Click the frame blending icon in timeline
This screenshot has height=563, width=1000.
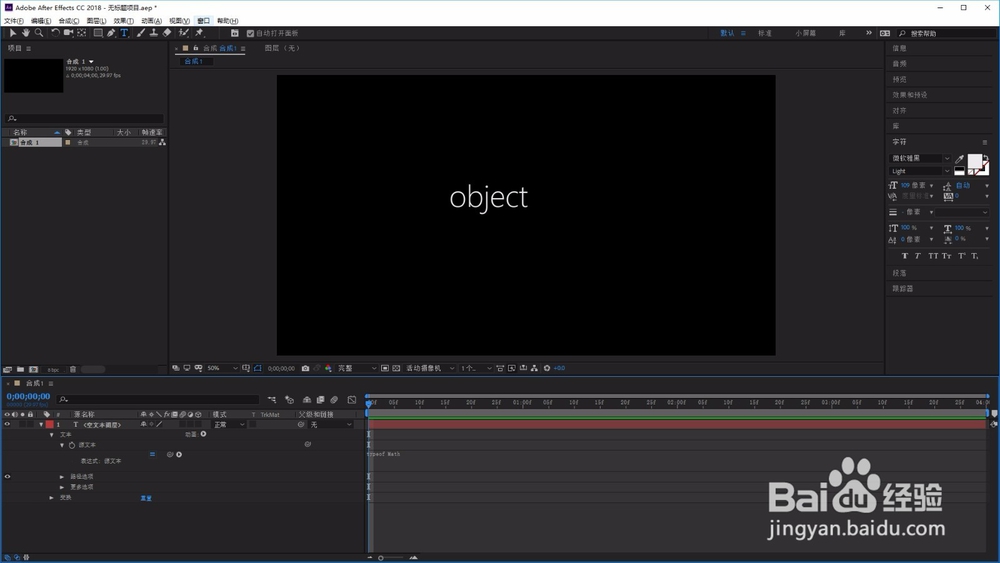pos(320,399)
